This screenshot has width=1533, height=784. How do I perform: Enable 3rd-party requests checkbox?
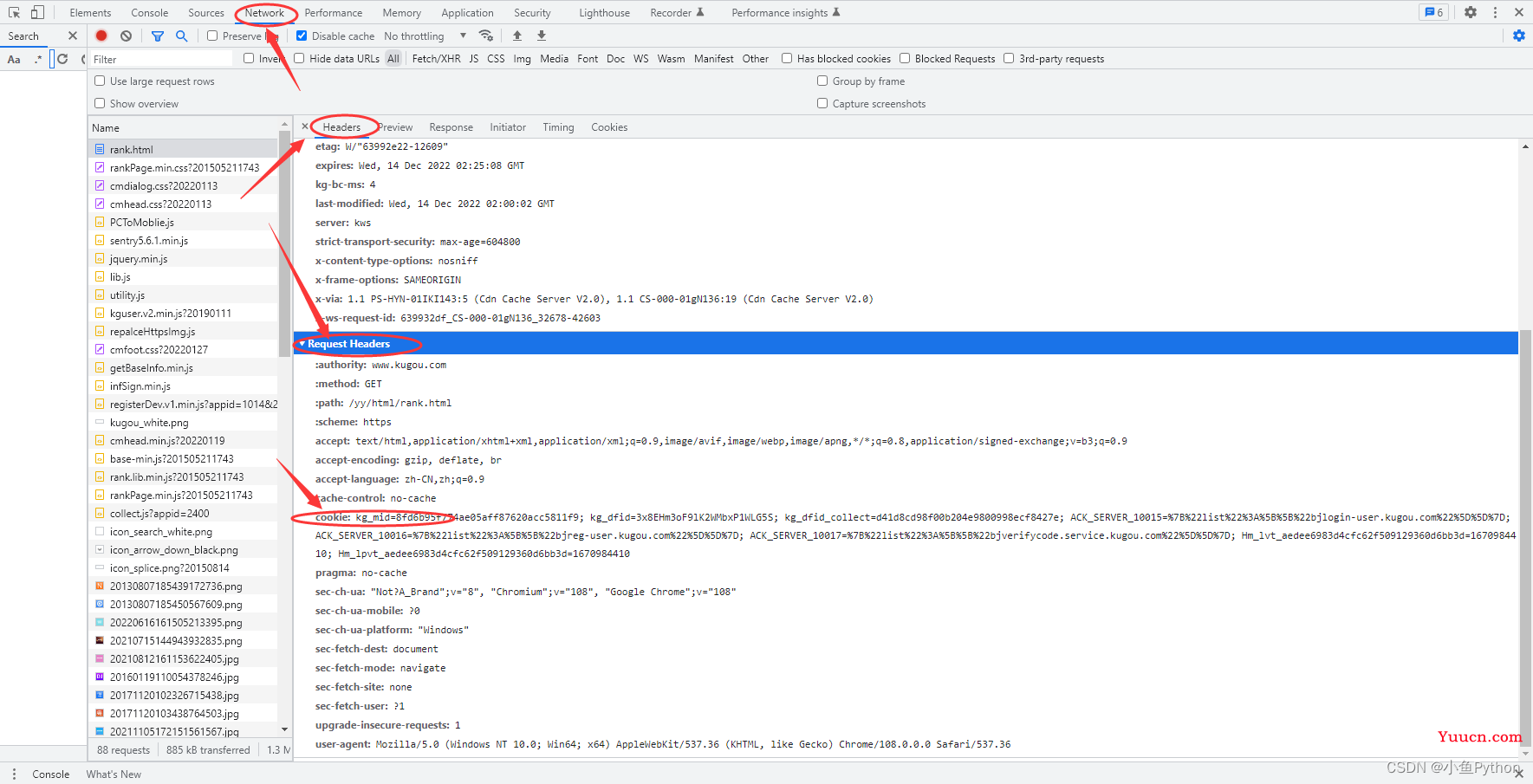pyautogui.click(x=1009, y=58)
